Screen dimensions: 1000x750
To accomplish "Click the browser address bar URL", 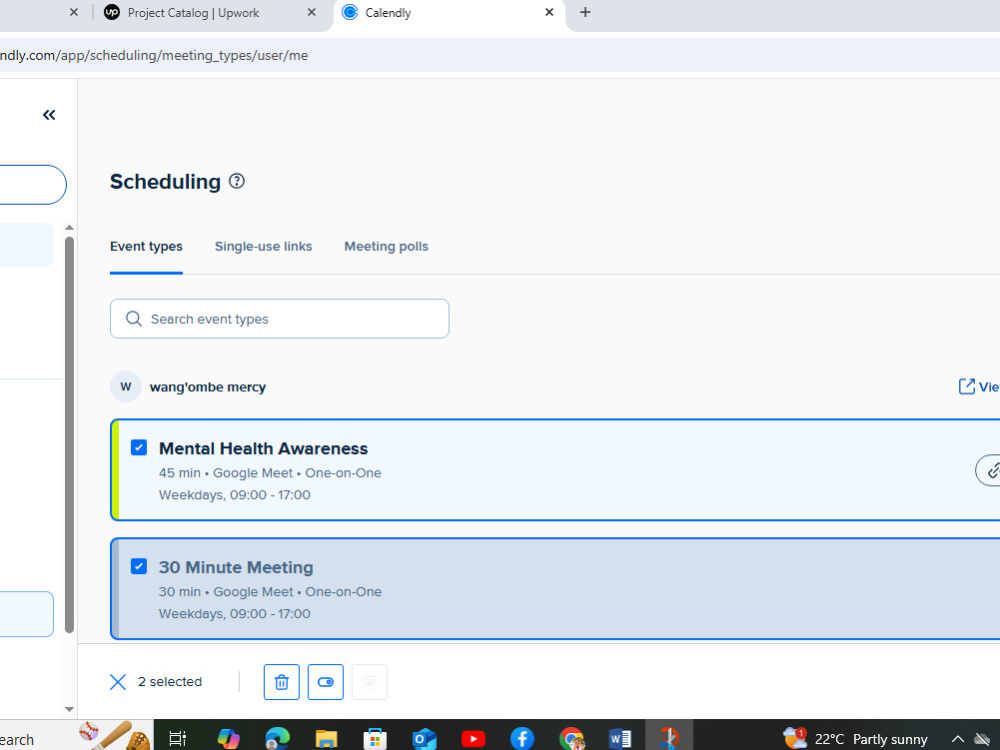I will (x=154, y=55).
